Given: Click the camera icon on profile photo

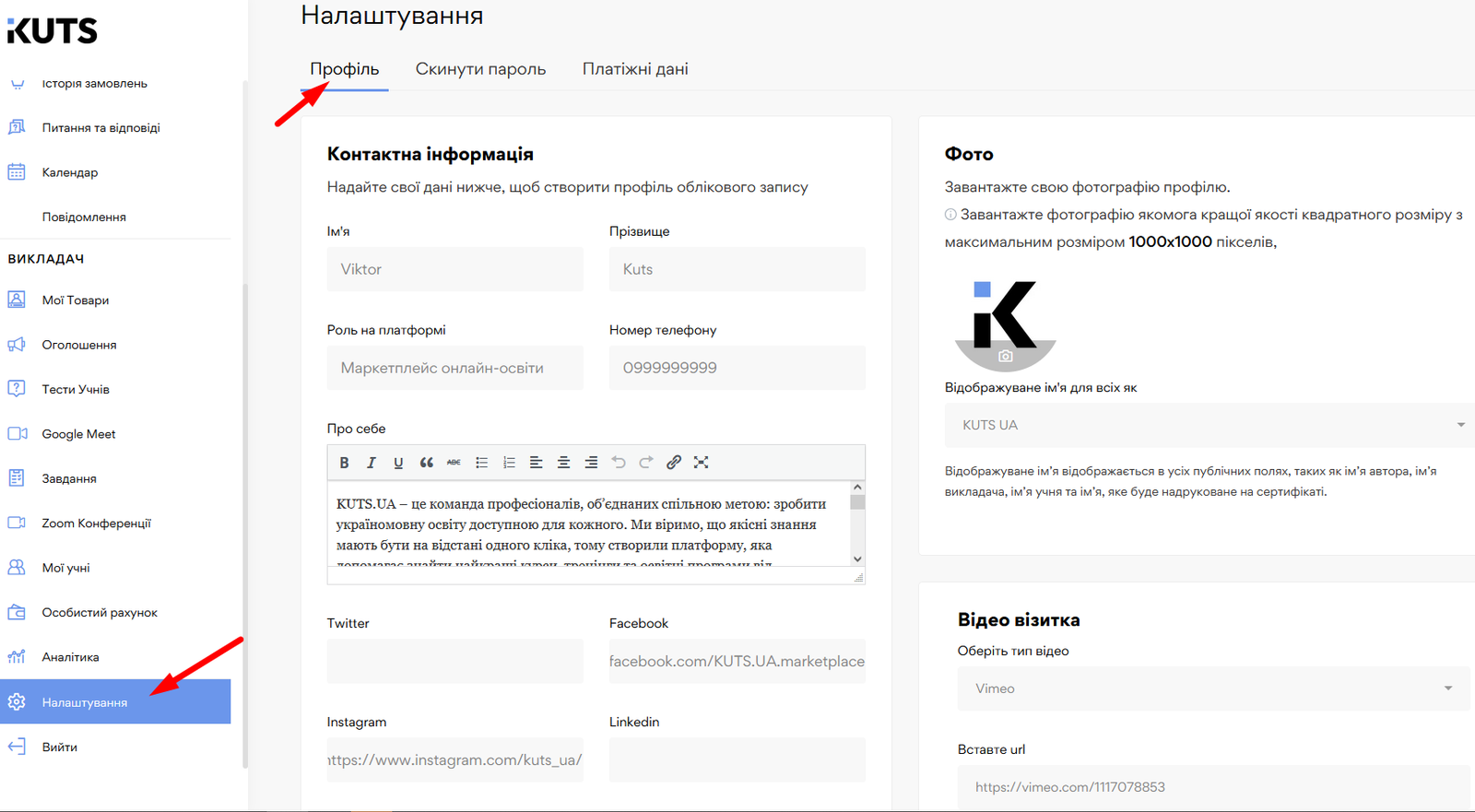Looking at the screenshot, I should pos(1005,356).
